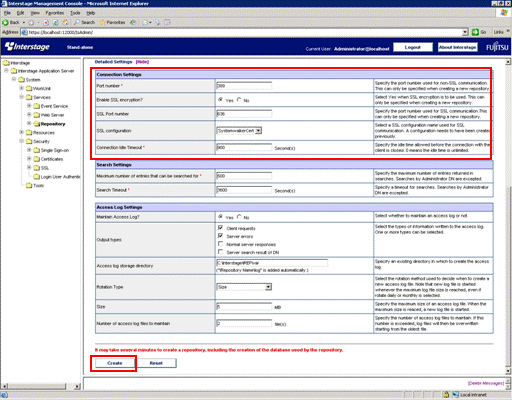Click the Interstage logo
The width and height of the screenshot is (512, 400).
pos(27,47)
